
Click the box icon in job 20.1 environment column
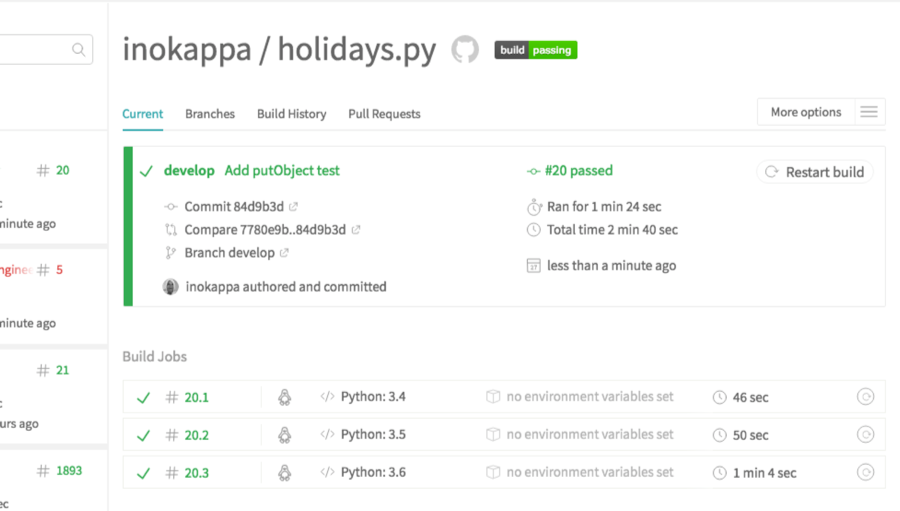tap(492, 397)
